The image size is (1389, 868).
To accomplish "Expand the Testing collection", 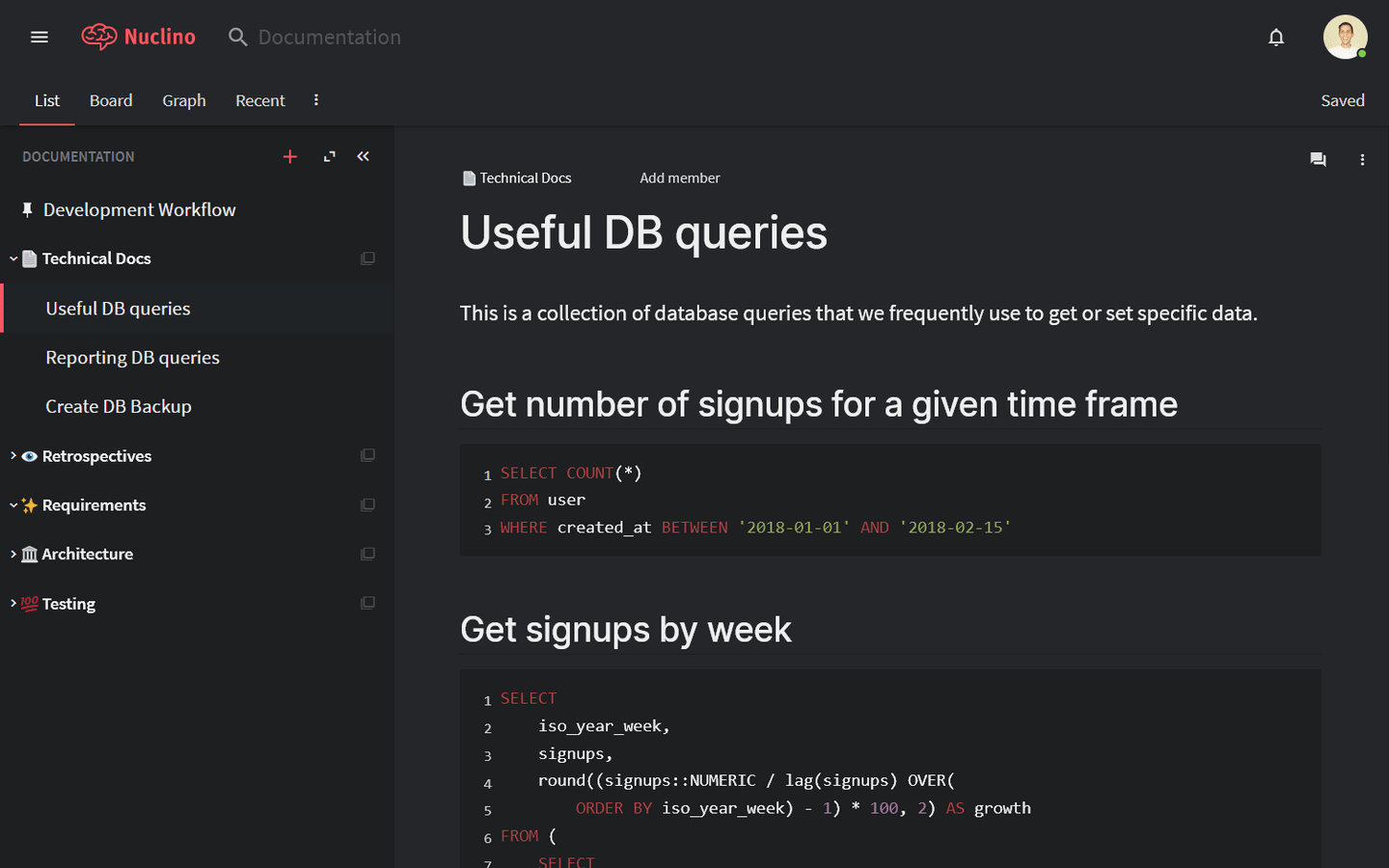I will 14,603.
